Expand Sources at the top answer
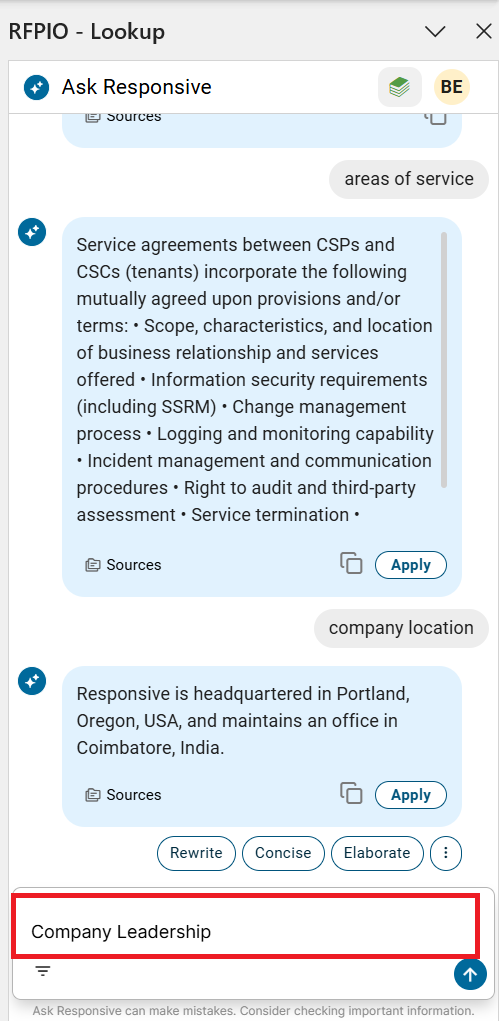499x1021 pixels. coord(123,117)
